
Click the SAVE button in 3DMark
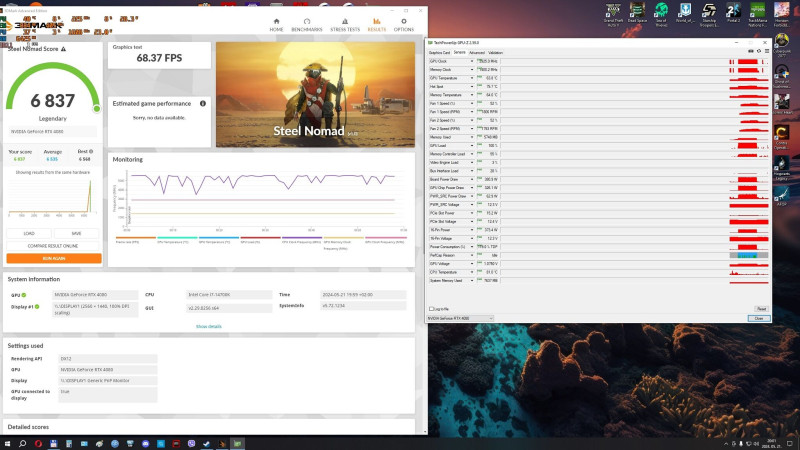[77, 233]
